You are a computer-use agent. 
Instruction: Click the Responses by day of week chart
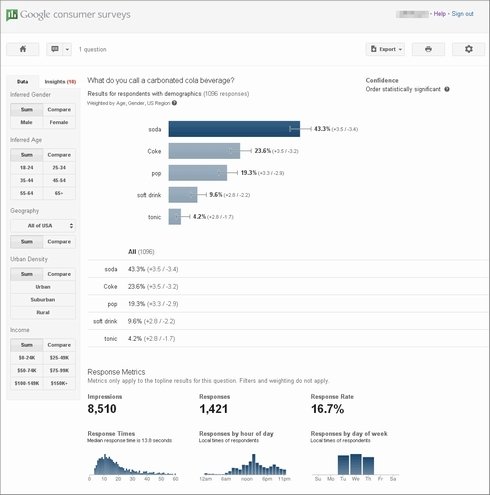tap(356, 464)
